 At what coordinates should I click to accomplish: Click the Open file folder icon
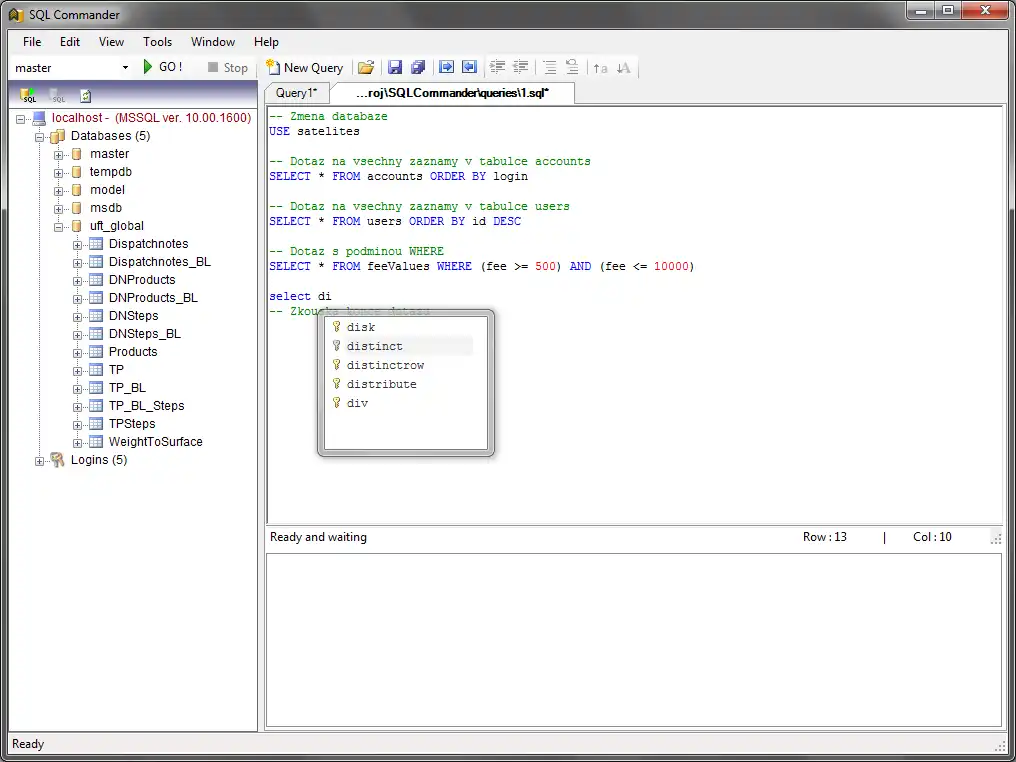pyautogui.click(x=366, y=67)
